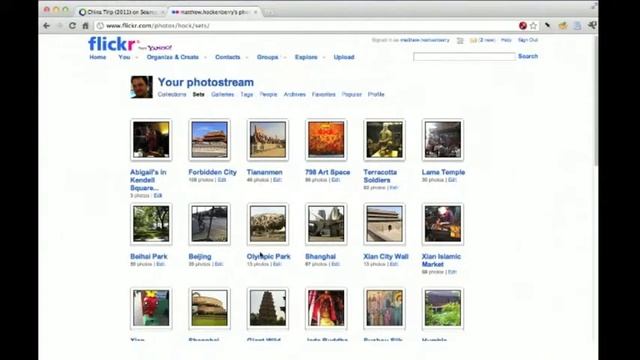Open the FlickrMail envelope icon

pyautogui.click(x=473, y=40)
